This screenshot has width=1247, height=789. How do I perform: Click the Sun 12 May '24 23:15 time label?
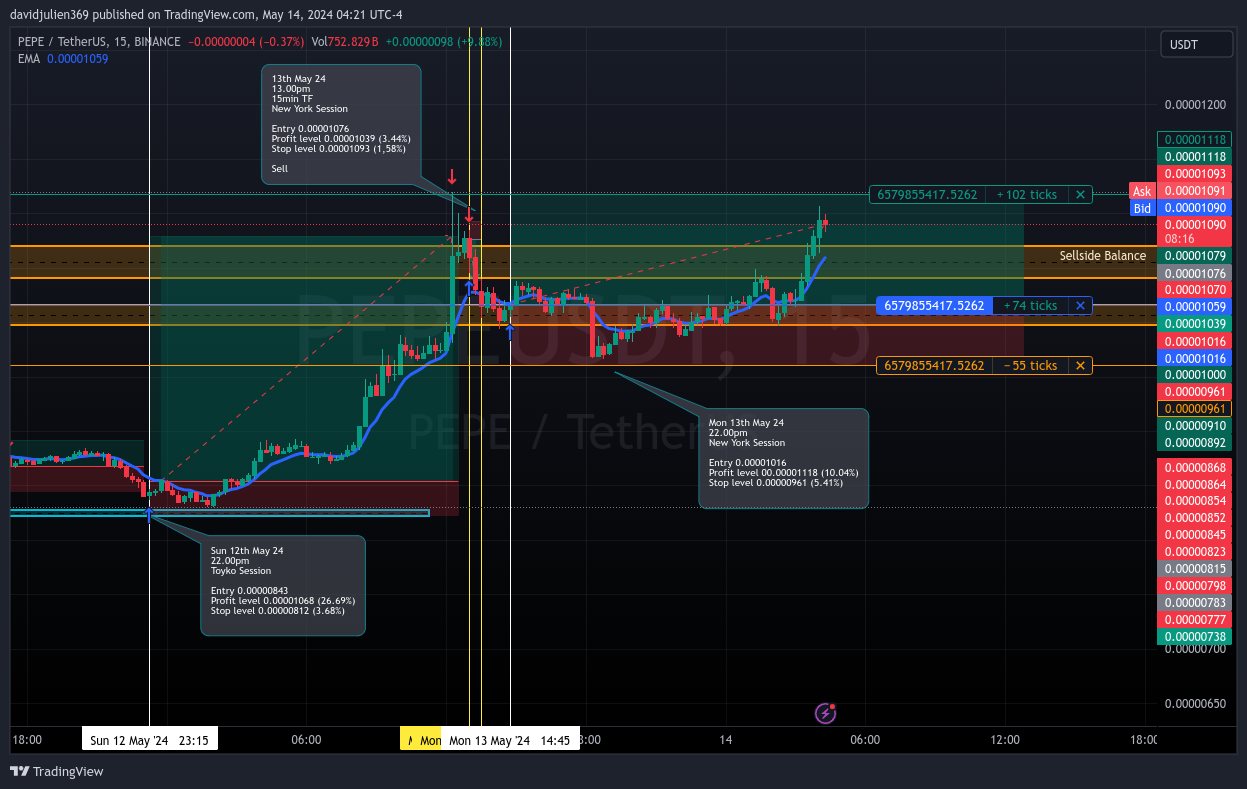149,741
